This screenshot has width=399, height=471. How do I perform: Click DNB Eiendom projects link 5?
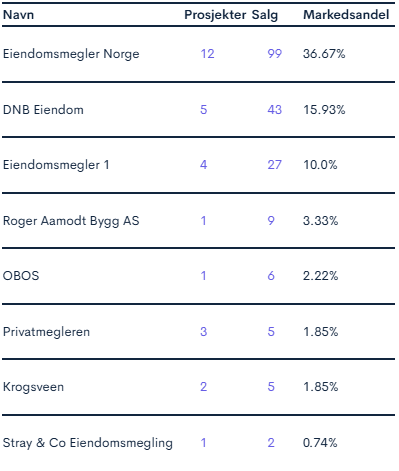tap(204, 110)
